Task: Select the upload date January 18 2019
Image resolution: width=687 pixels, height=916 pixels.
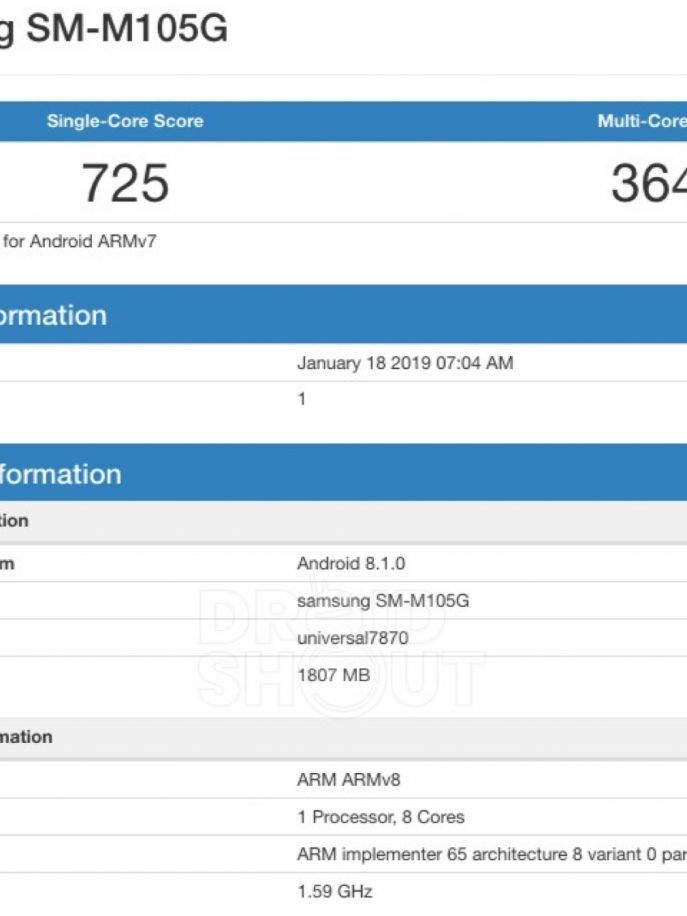Action: pyautogui.click(x=405, y=363)
